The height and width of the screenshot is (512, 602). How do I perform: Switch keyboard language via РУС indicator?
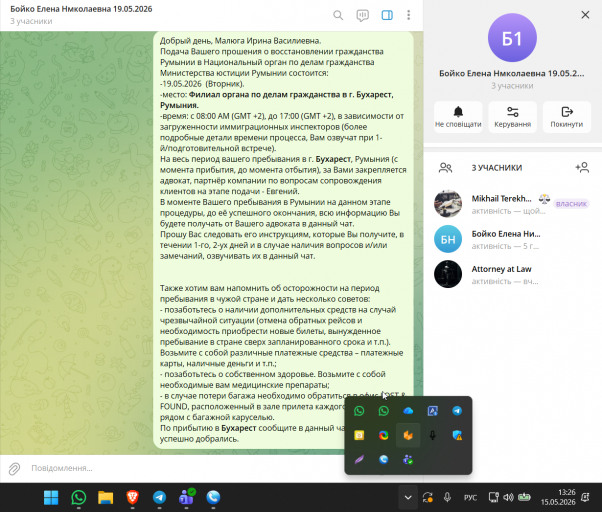tap(470, 498)
